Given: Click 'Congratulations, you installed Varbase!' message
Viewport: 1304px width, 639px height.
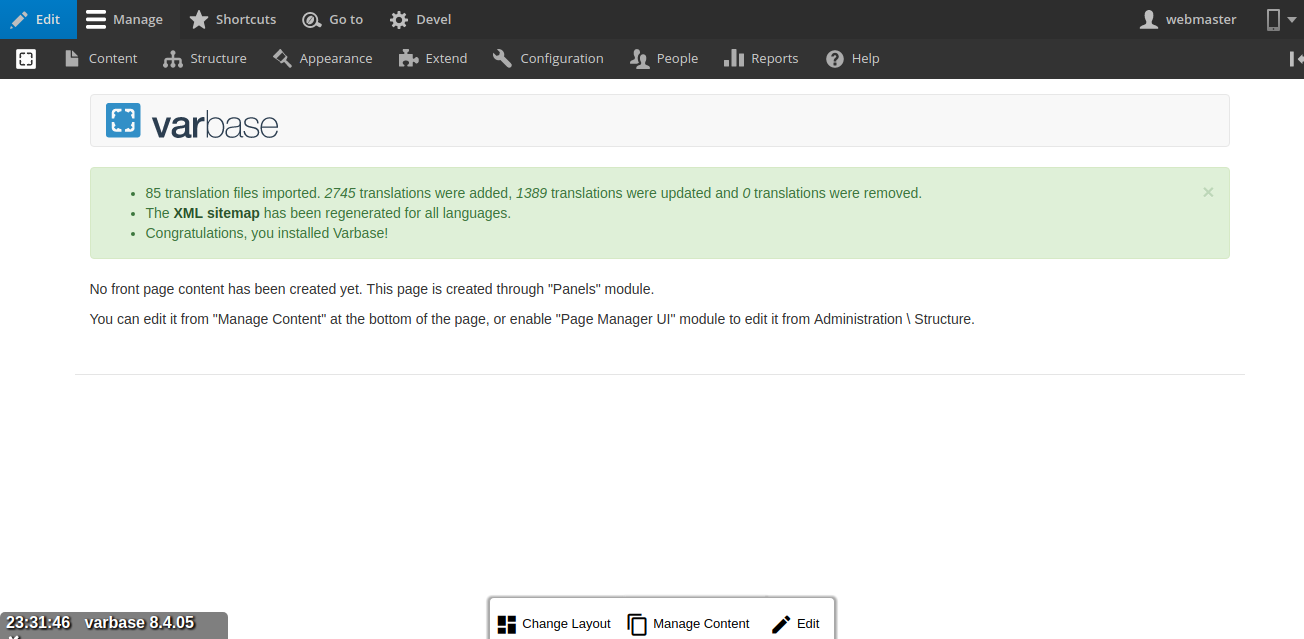Looking at the screenshot, I should tap(267, 233).
